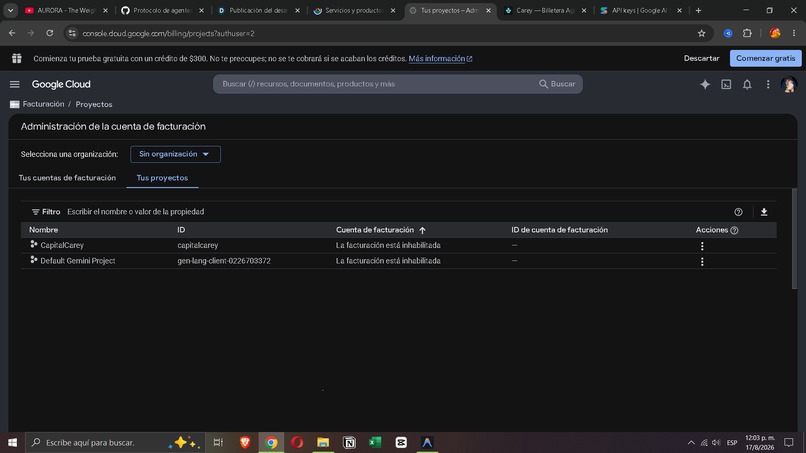
Task: Show hidden system tray icons
Action: pyautogui.click(x=691, y=442)
